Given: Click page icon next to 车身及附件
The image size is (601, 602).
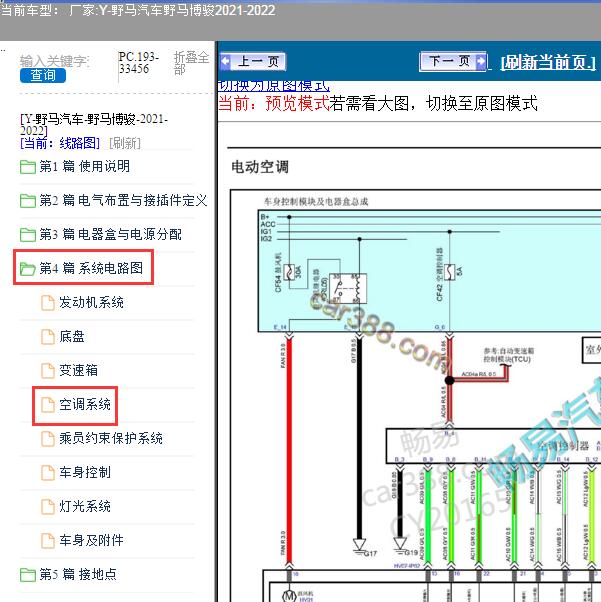Looking at the screenshot, I should click(x=48, y=541).
